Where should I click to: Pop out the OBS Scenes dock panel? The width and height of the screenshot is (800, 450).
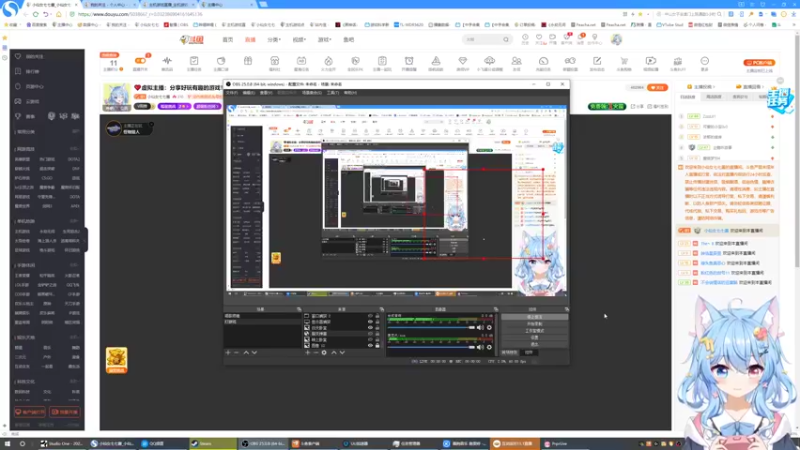(x=299, y=309)
